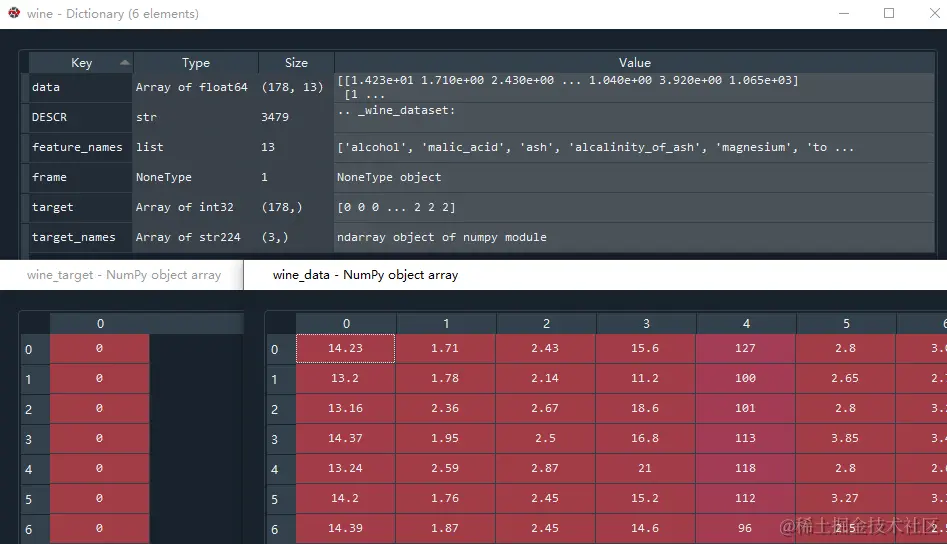947x544 pixels.
Task: Click wine_data column header 3
Action: point(646,324)
